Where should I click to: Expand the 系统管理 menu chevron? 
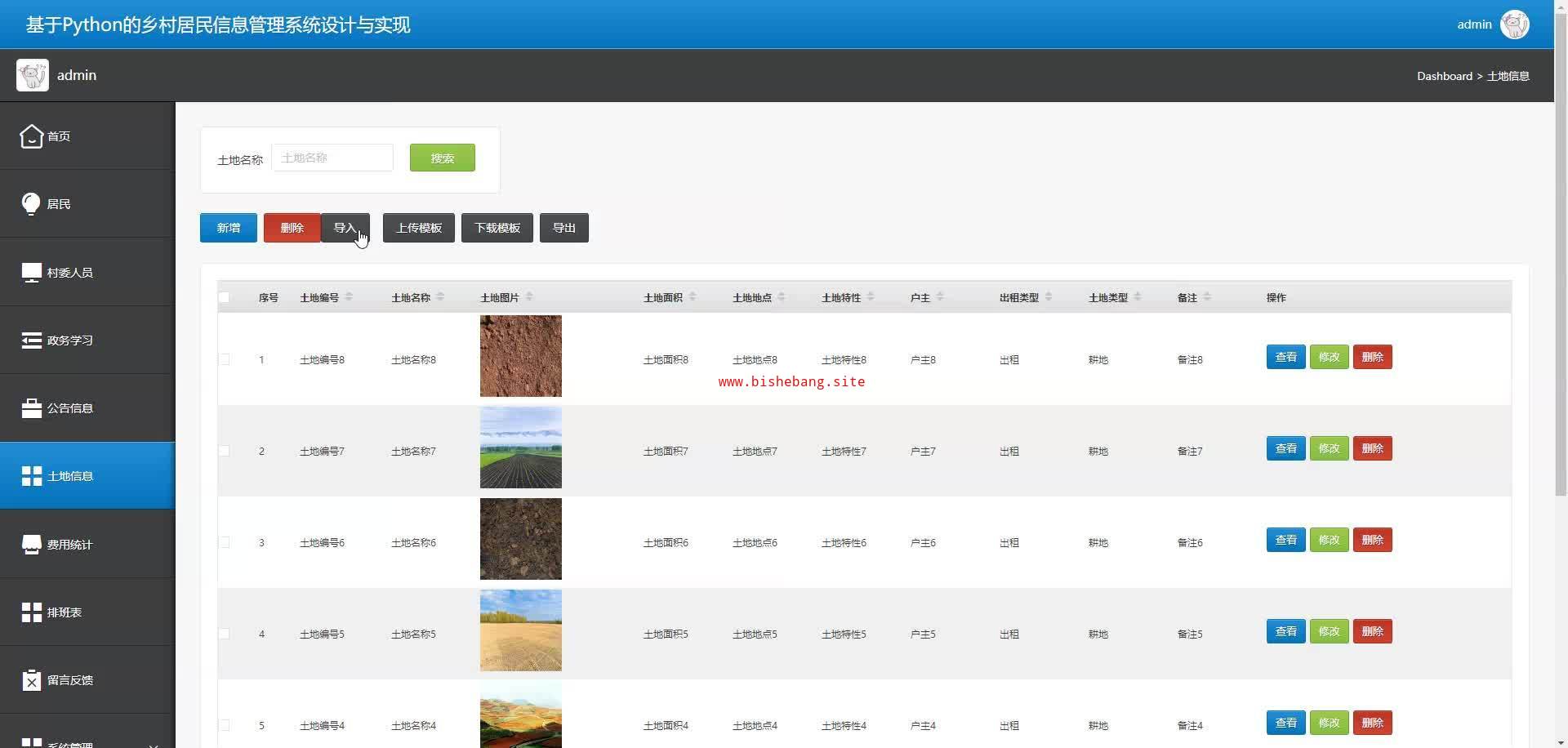click(x=154, y=744)
